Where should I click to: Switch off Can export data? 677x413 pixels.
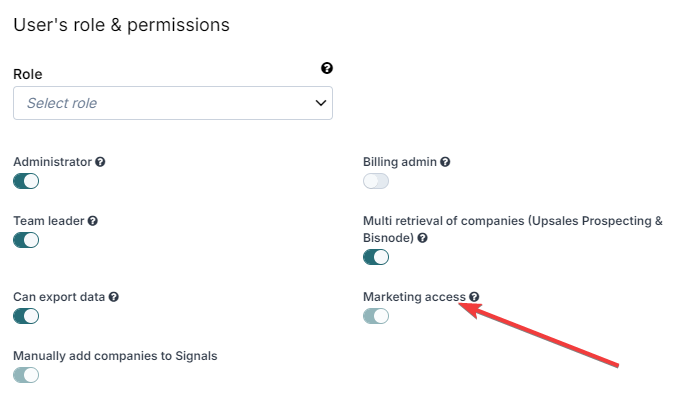tap(26, 316)
